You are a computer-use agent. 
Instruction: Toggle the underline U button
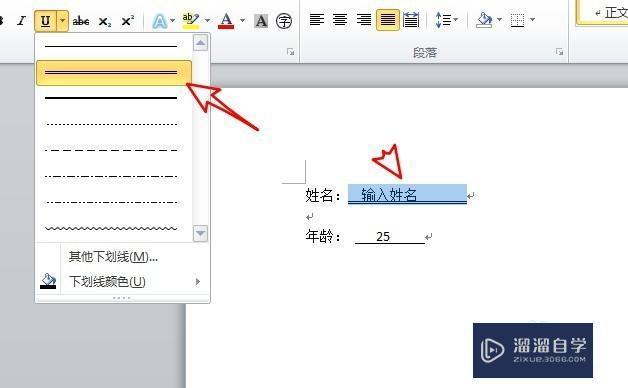[46, 21]
